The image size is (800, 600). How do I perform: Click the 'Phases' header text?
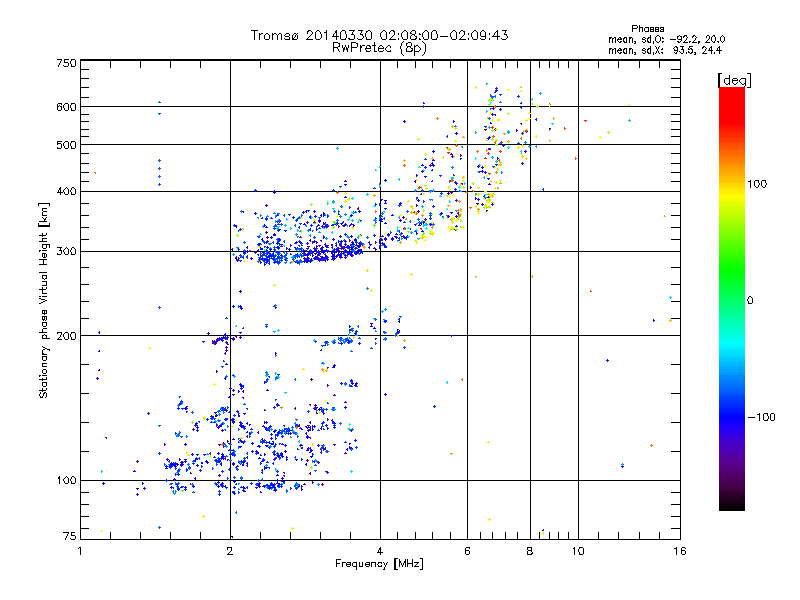(x=647, y=29)
